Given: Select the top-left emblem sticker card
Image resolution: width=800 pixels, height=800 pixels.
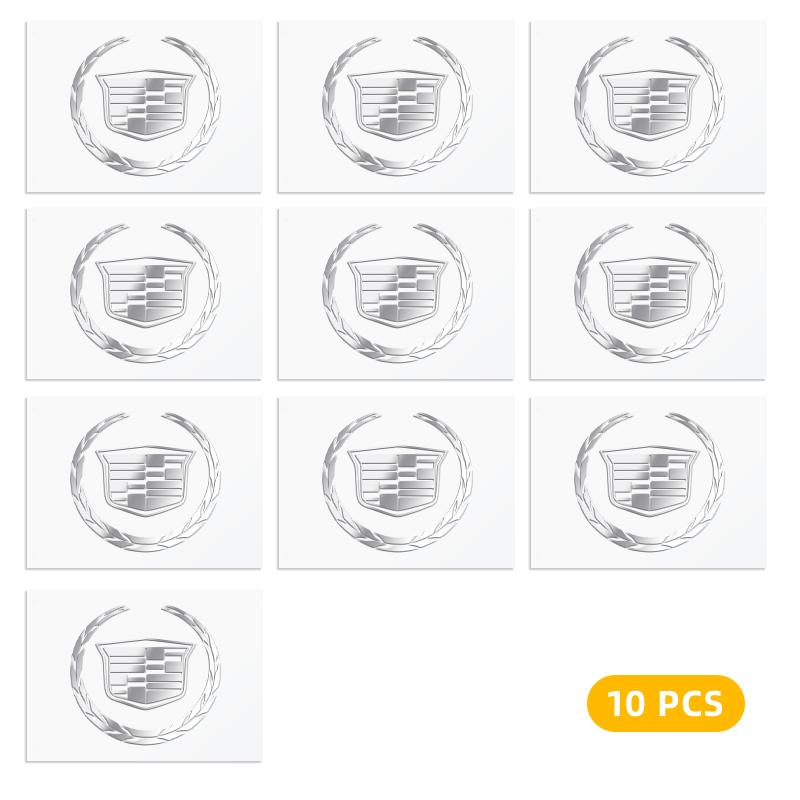Looking at the screenshot, I should point(144,107).
